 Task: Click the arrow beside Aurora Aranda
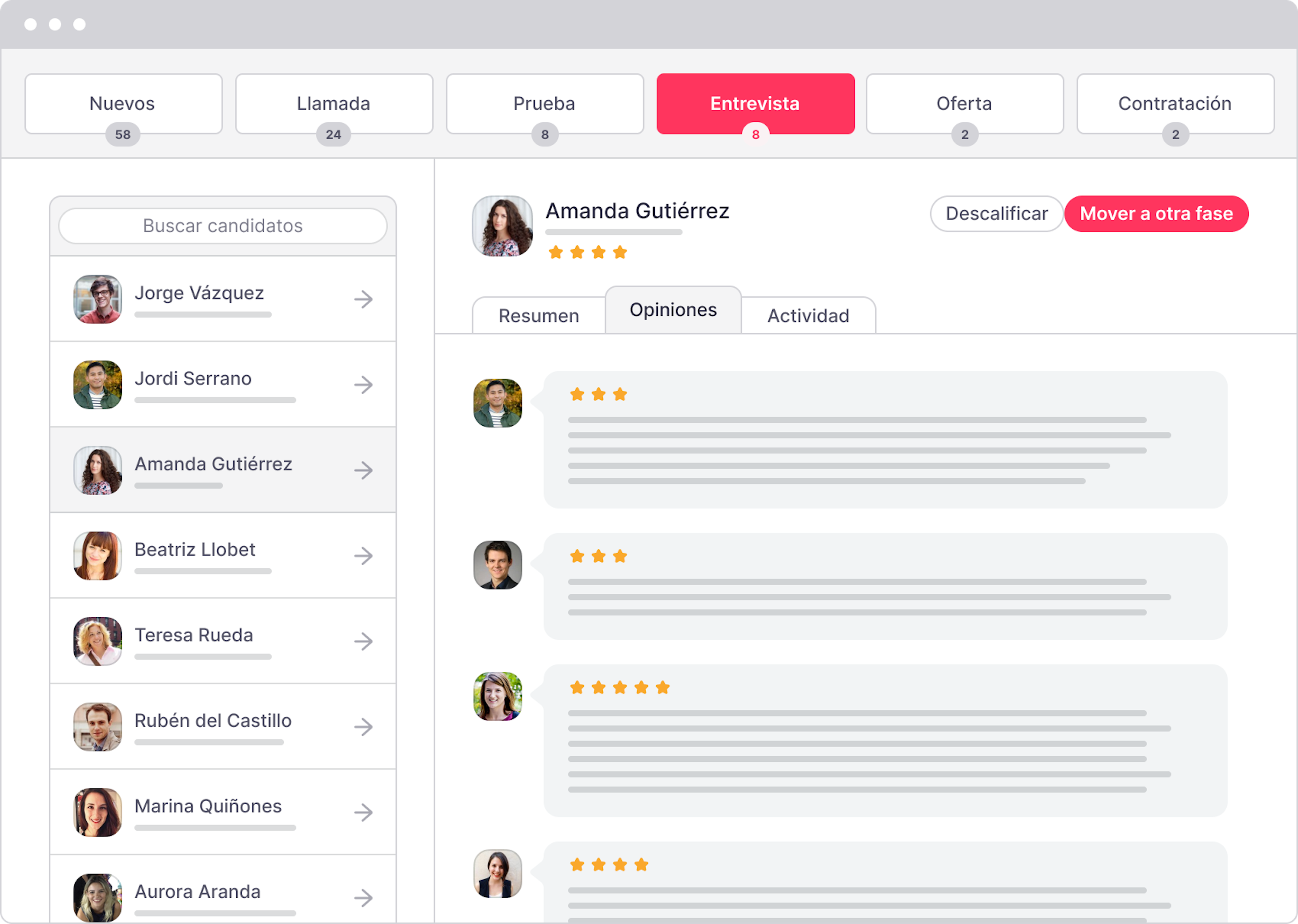click(x=363, y=898)
